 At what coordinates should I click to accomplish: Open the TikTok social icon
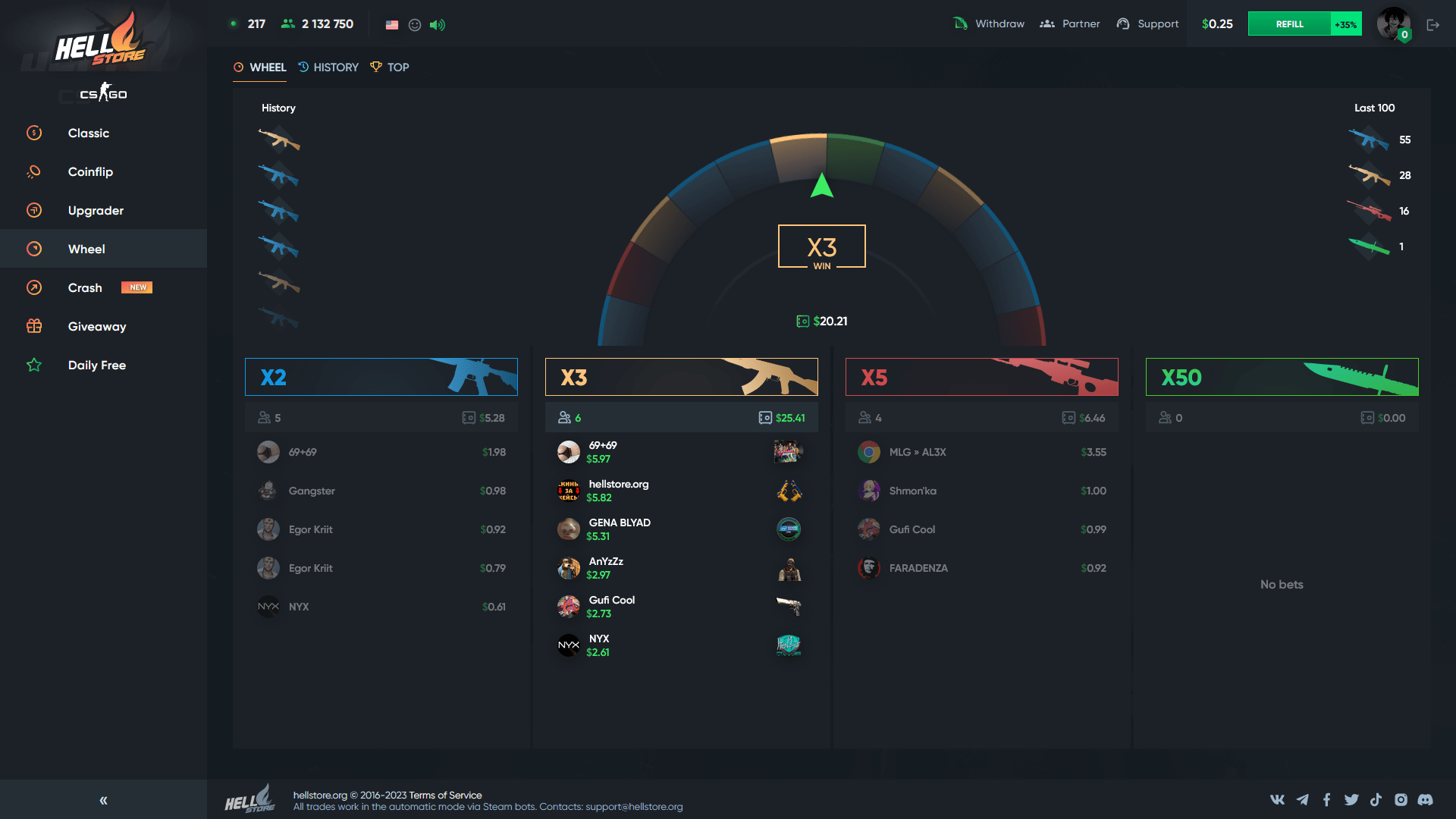[1376, 799]
